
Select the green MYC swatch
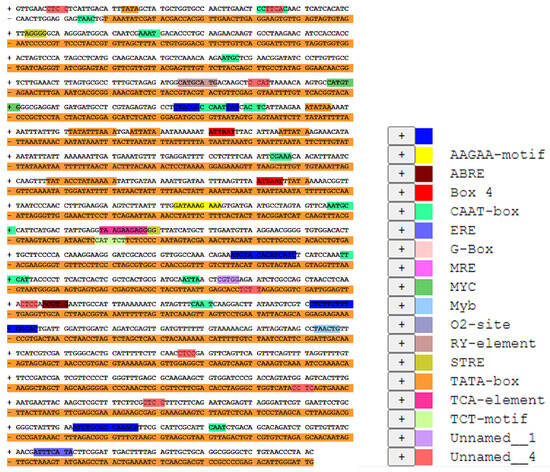424,288
